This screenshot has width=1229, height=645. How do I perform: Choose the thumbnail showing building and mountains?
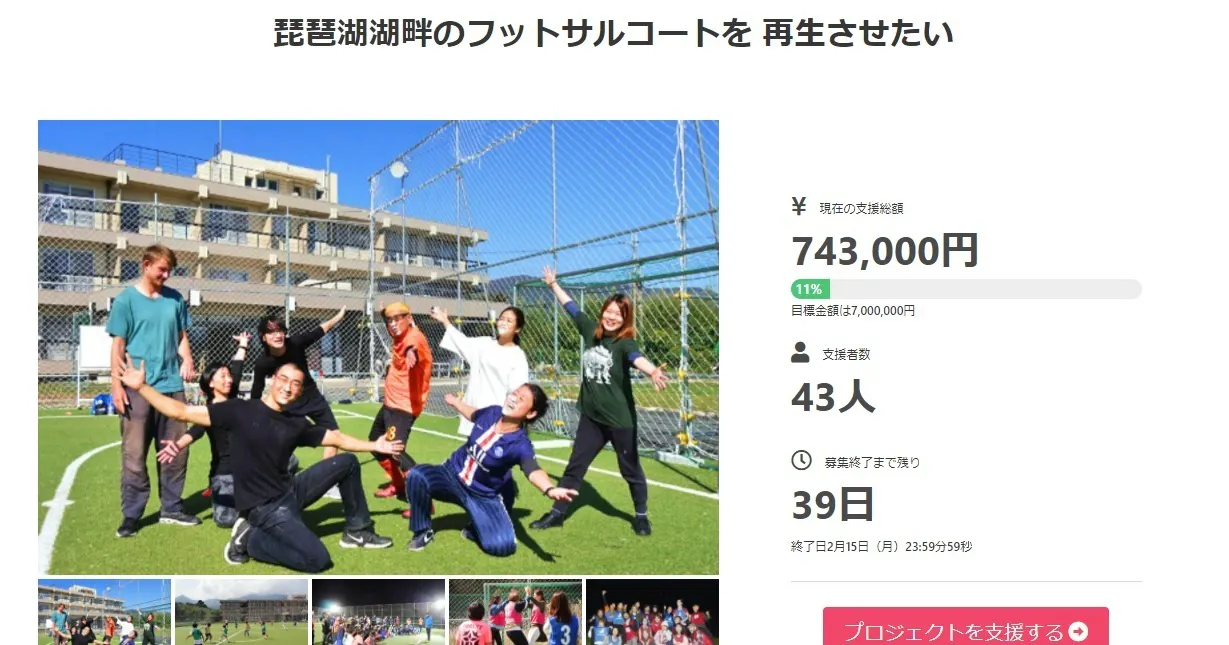pos(241,612)
